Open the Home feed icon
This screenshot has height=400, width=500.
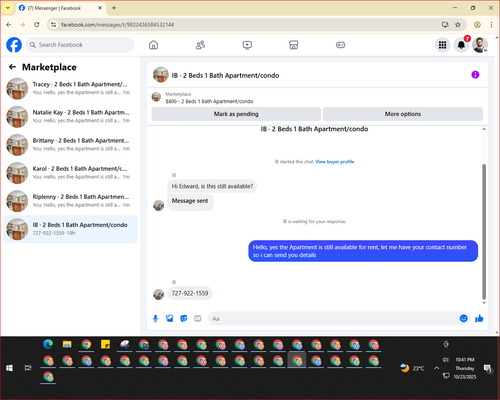153,45
